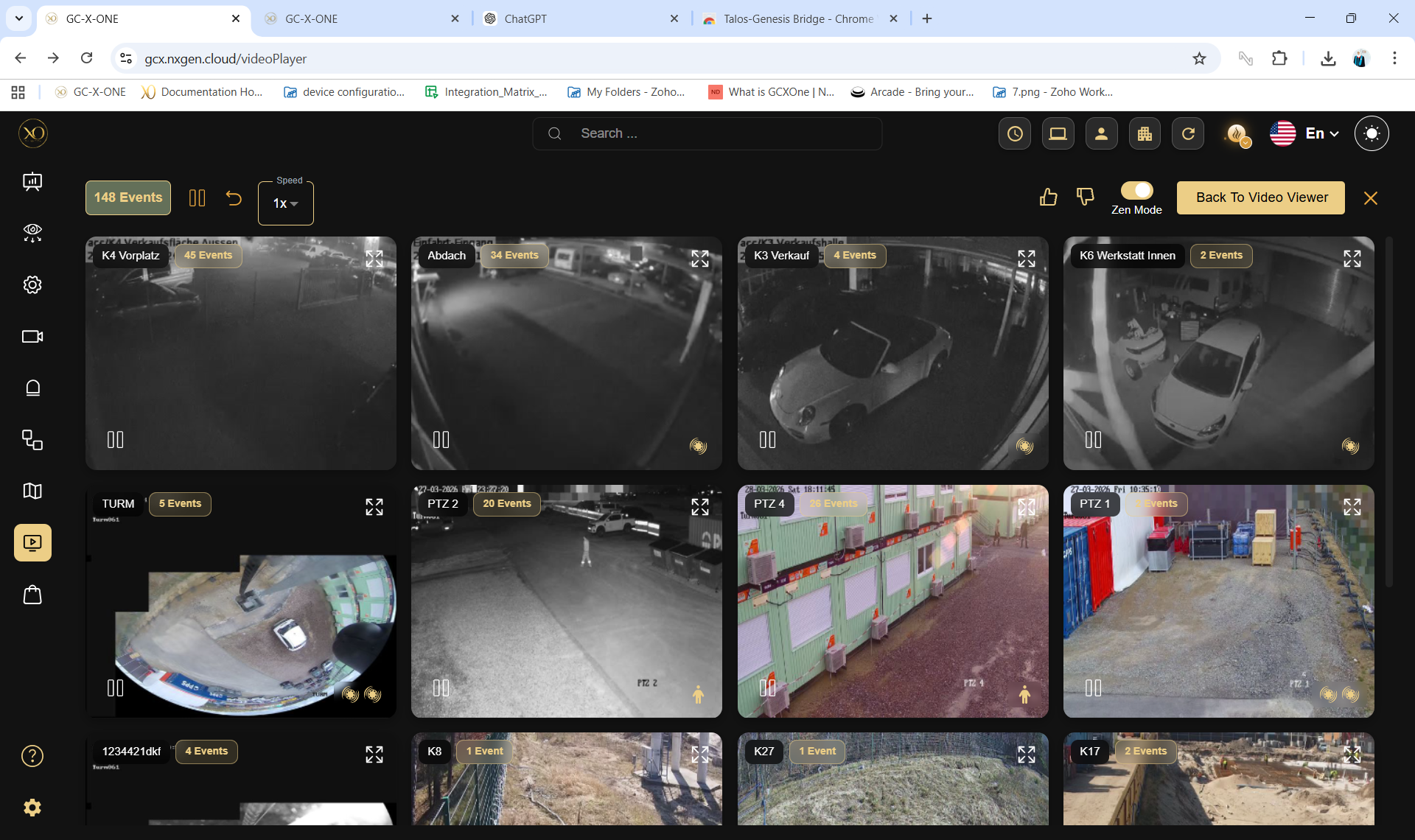1415x840 pixels.
Task: Open the K27 camera thumbnail
Action: coord(892,779)
